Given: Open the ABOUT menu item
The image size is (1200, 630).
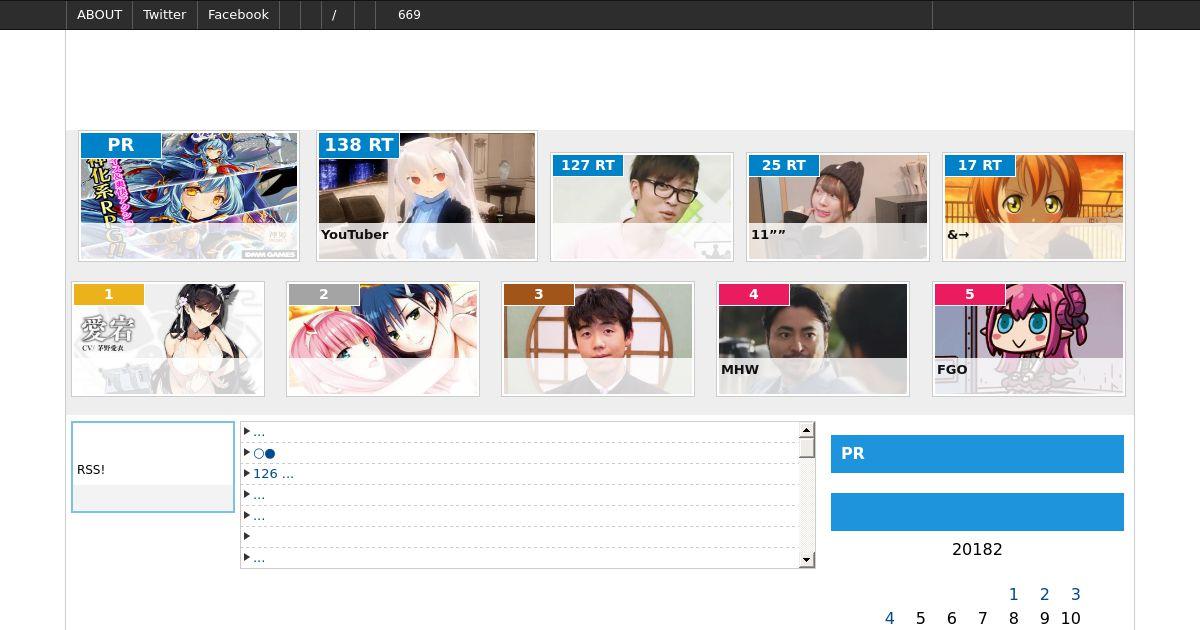Looking at the screenshot, I should 99,15.
